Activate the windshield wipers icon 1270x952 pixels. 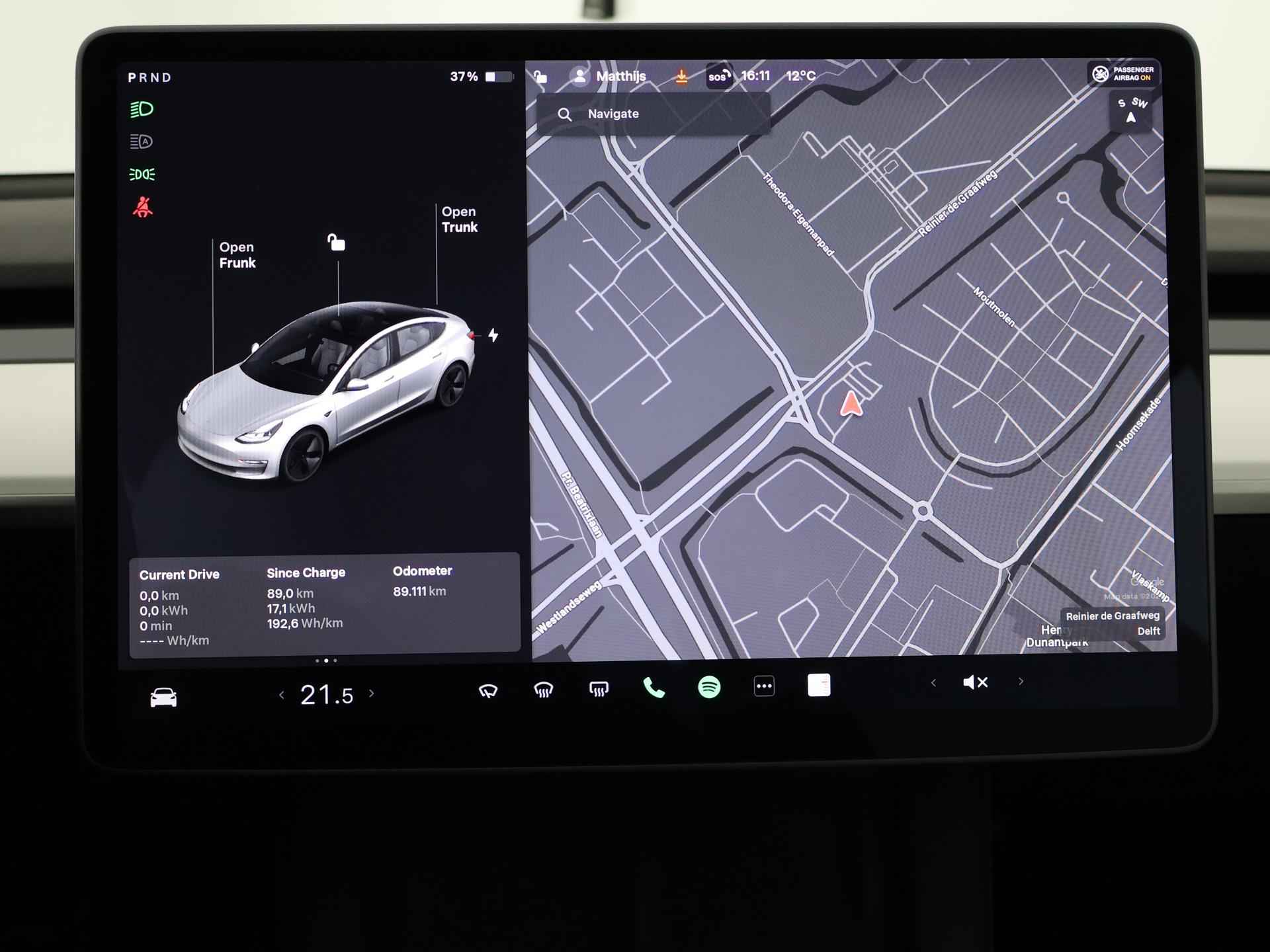point(488,691)
